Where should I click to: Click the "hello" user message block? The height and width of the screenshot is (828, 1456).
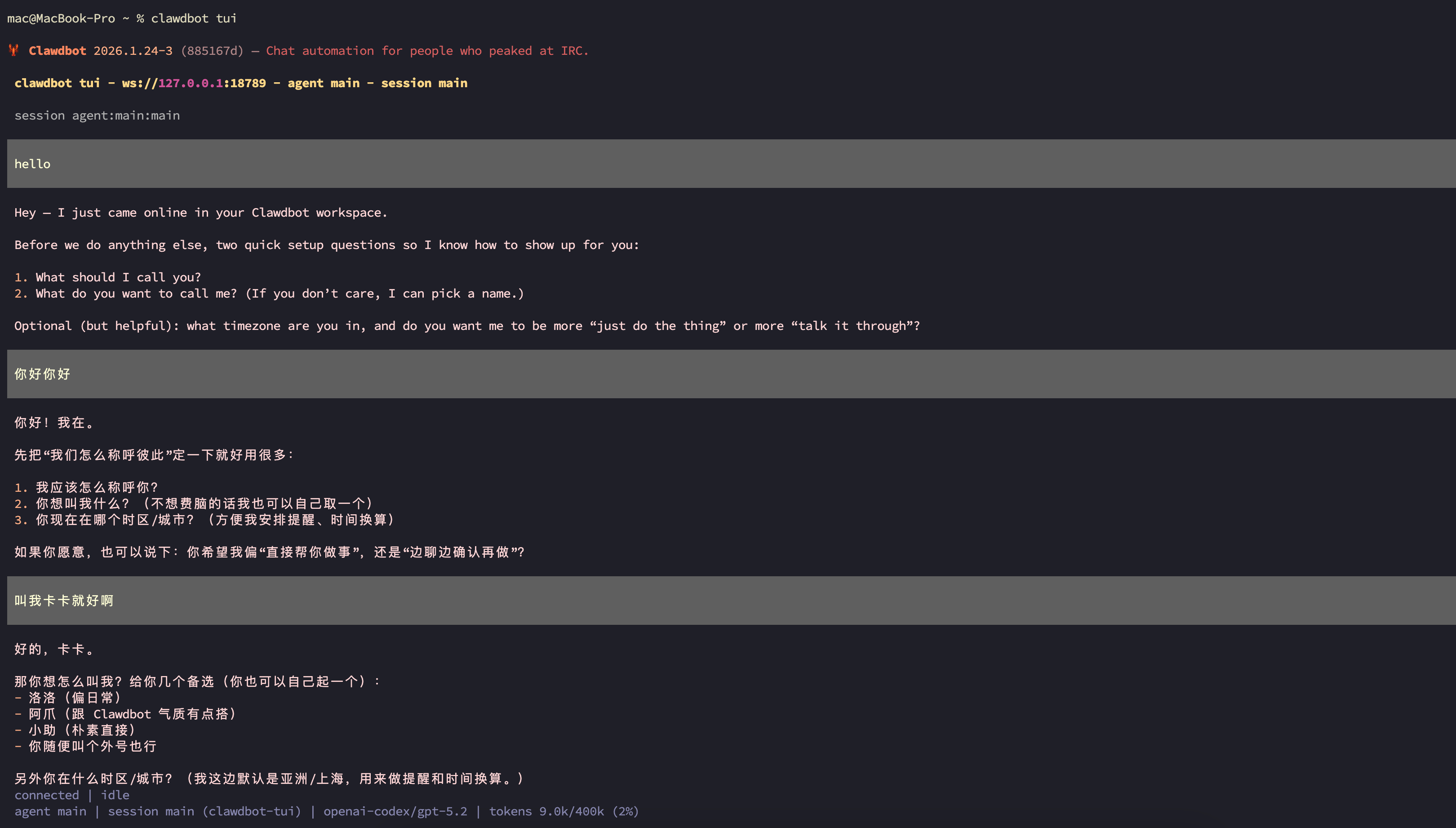coord(32,164)
